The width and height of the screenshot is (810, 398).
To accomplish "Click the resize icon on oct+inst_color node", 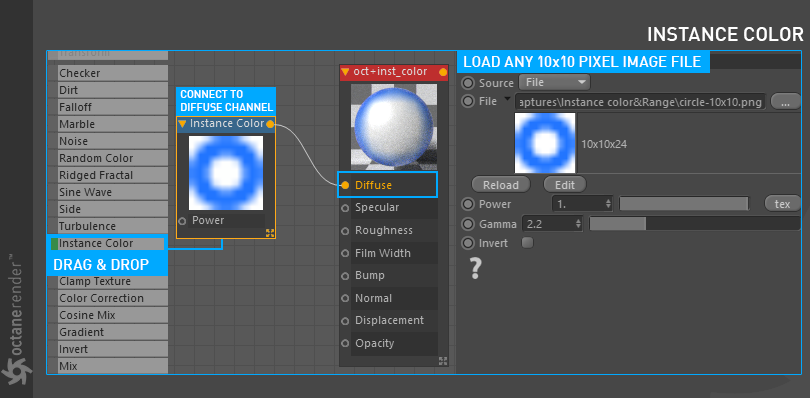I will click(443, 361).
